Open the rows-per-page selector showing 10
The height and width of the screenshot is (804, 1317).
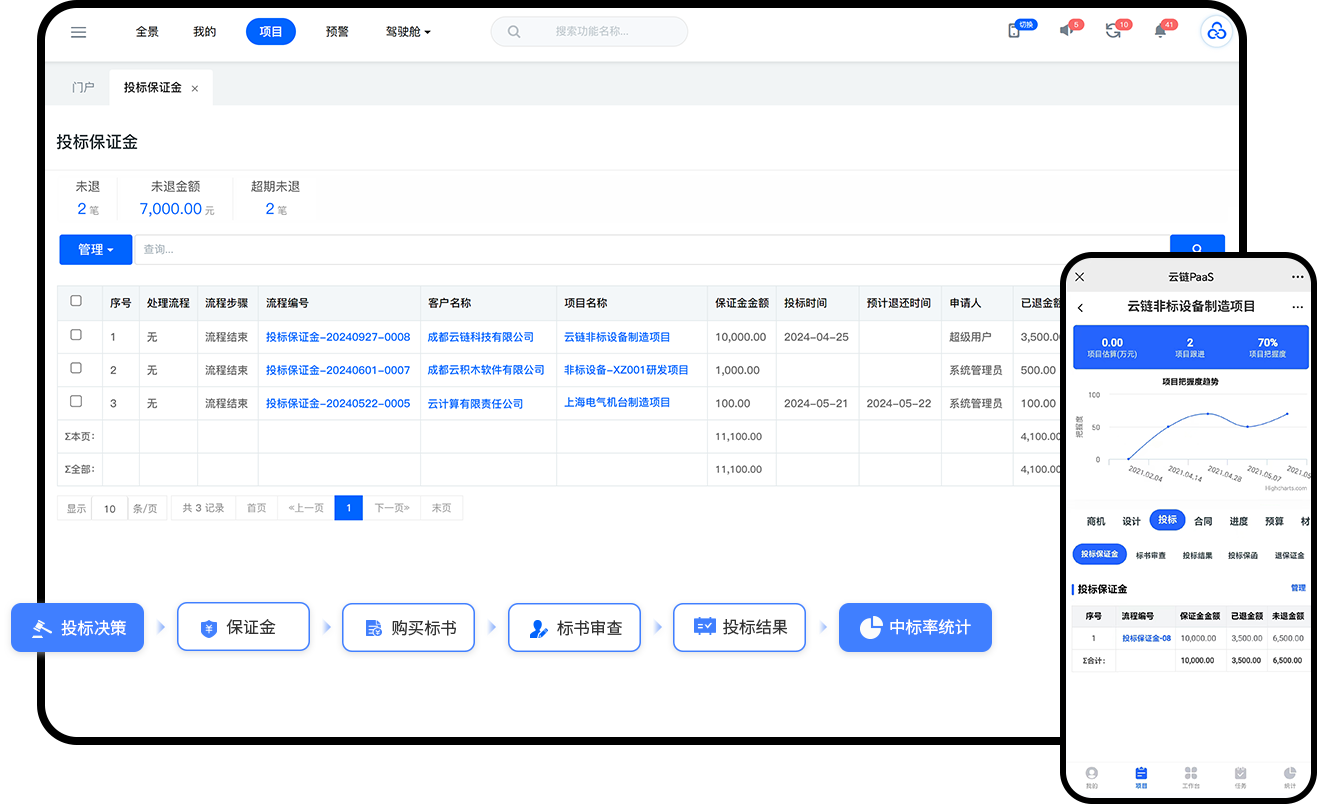coord(109,508)
